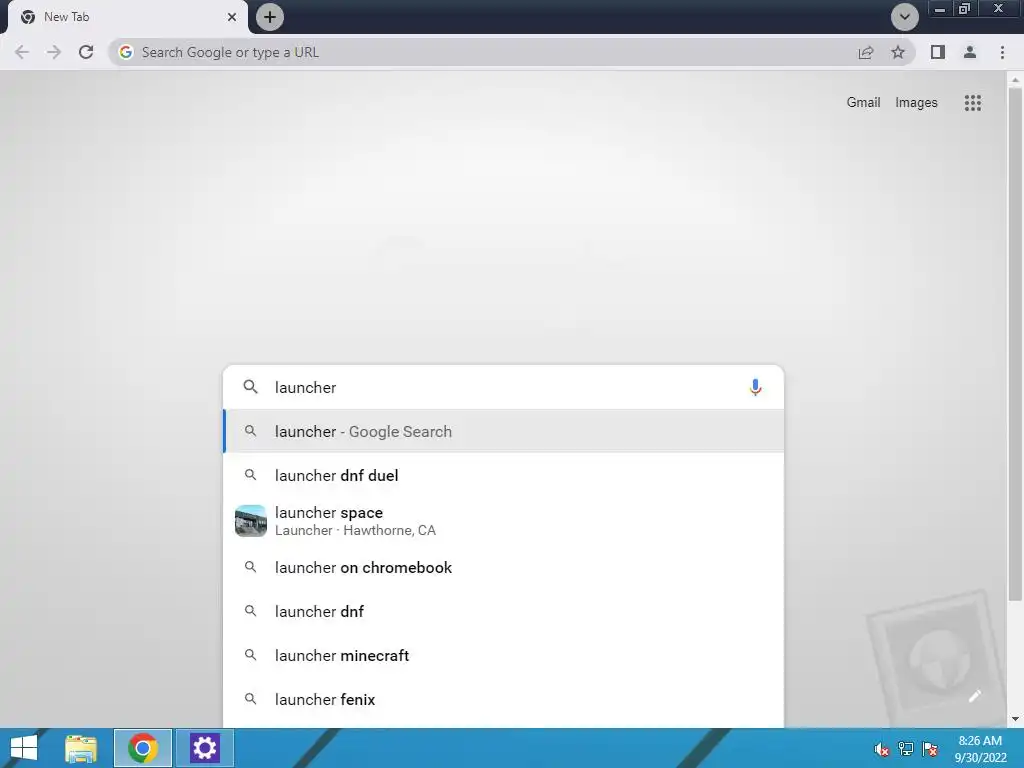1024x768 pixels.
Task: Click the scrollbar up arrow
Action: (1014, 80)
